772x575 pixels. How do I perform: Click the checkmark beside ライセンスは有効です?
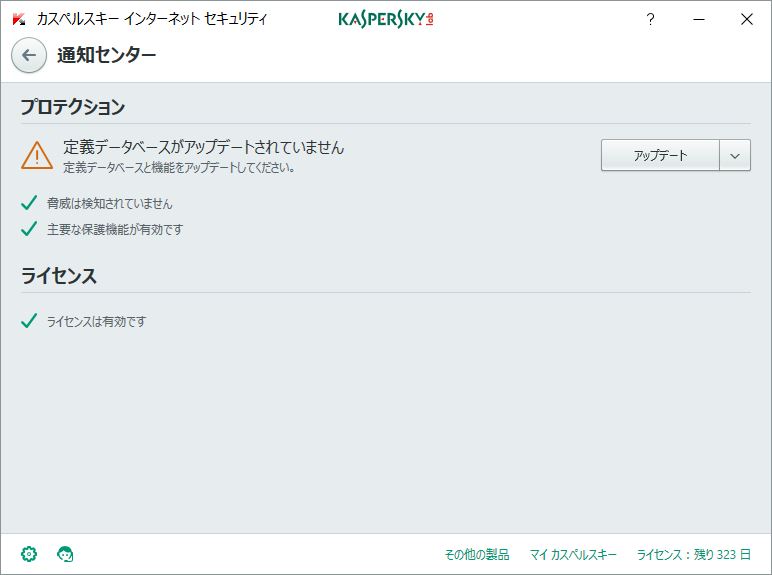(29, 320)
